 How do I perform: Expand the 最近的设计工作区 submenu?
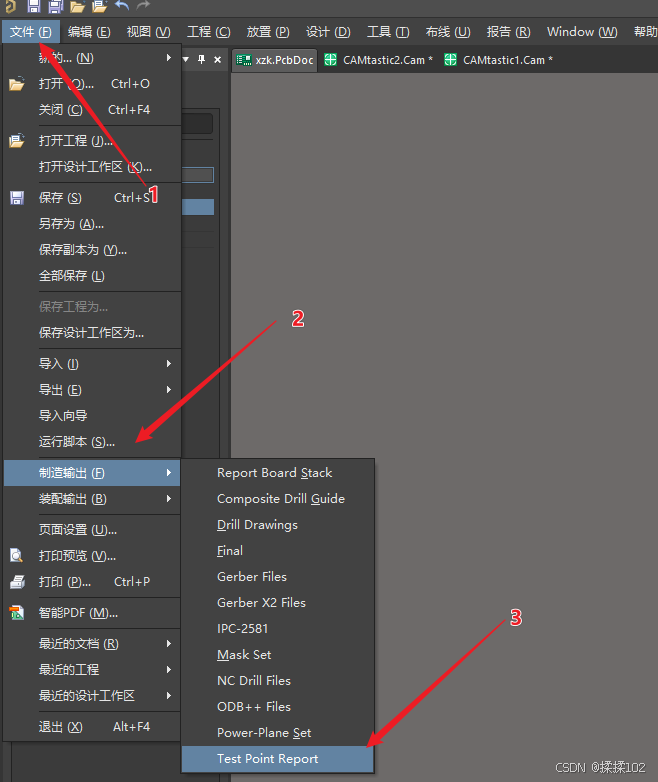tap(92, 696)
